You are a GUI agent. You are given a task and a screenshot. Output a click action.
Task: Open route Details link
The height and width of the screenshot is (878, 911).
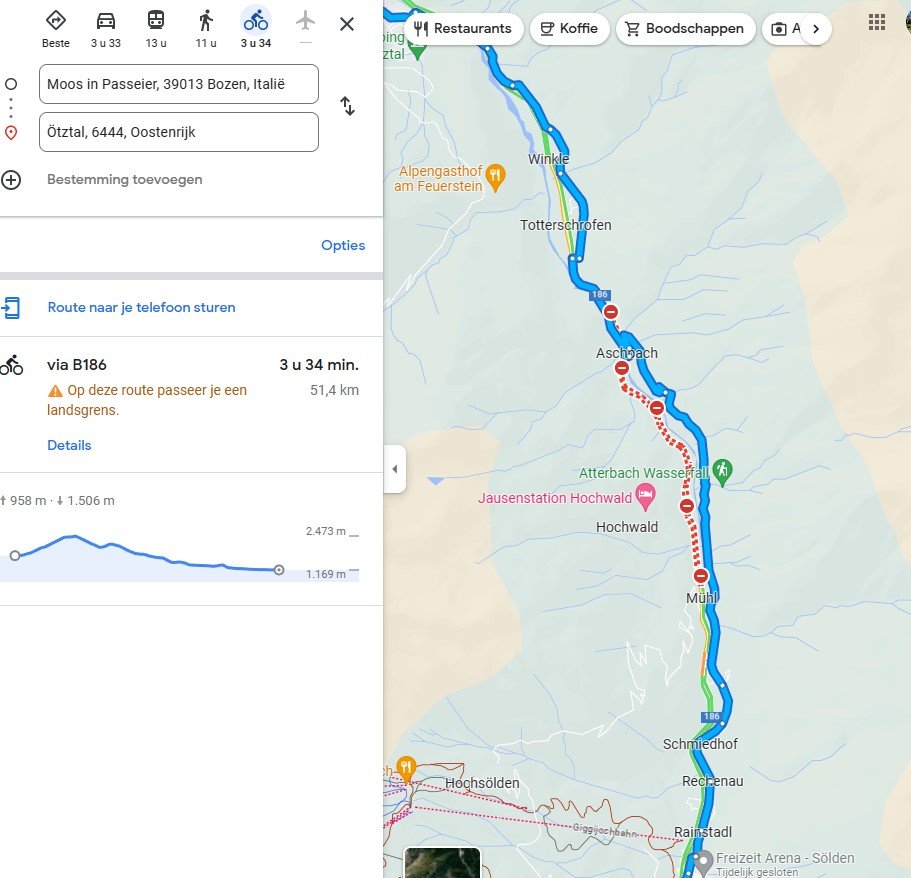69,445
